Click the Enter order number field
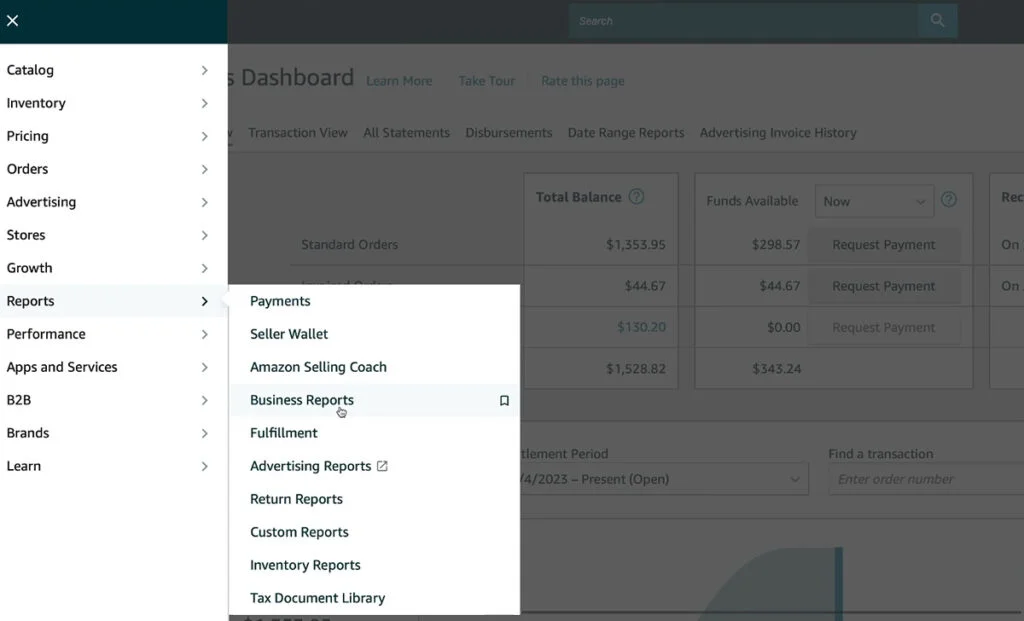The width and height of the screenshot is (1024, 621). click(x=923, y=479)
